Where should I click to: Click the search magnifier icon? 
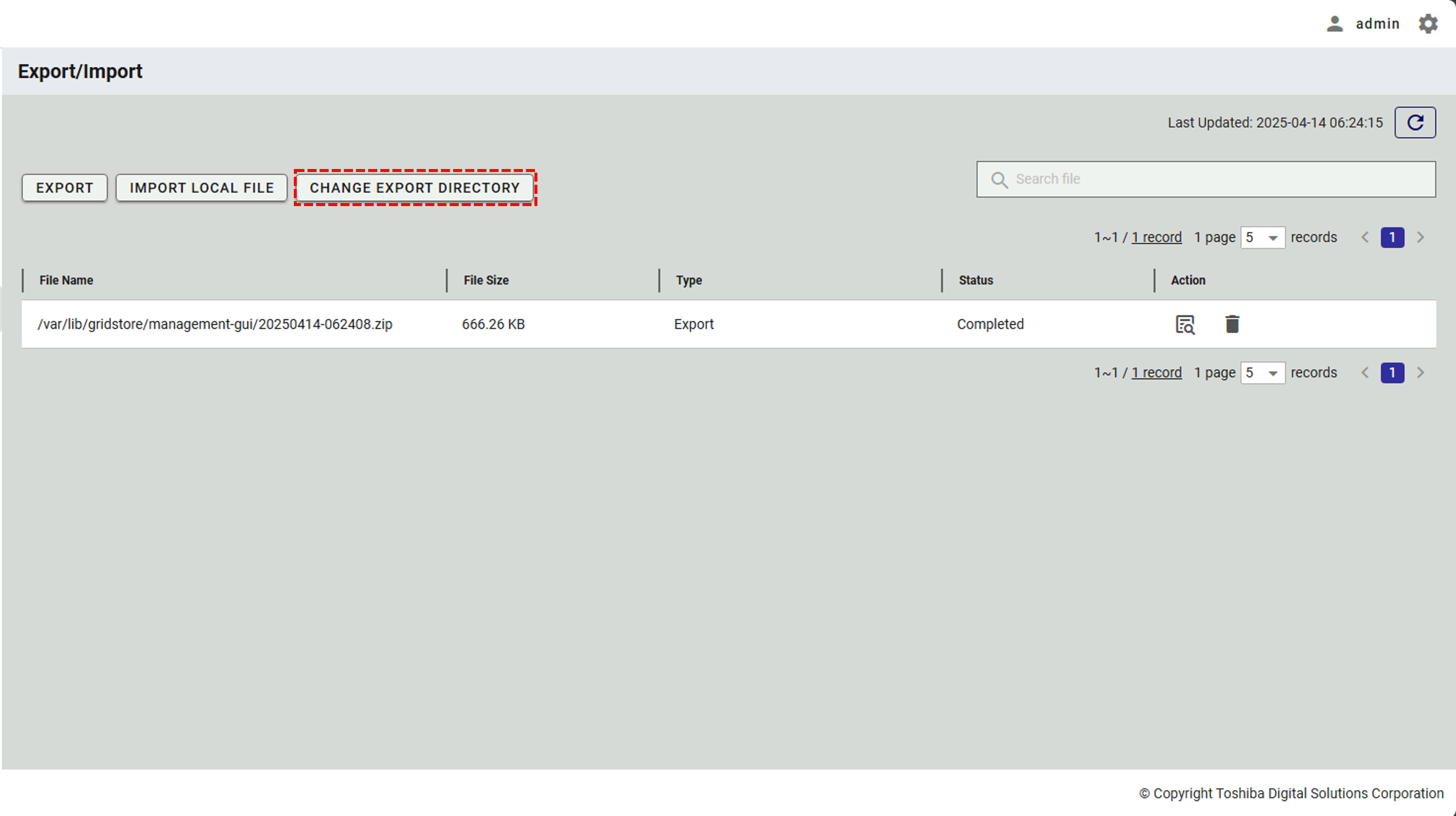point(999,180)
